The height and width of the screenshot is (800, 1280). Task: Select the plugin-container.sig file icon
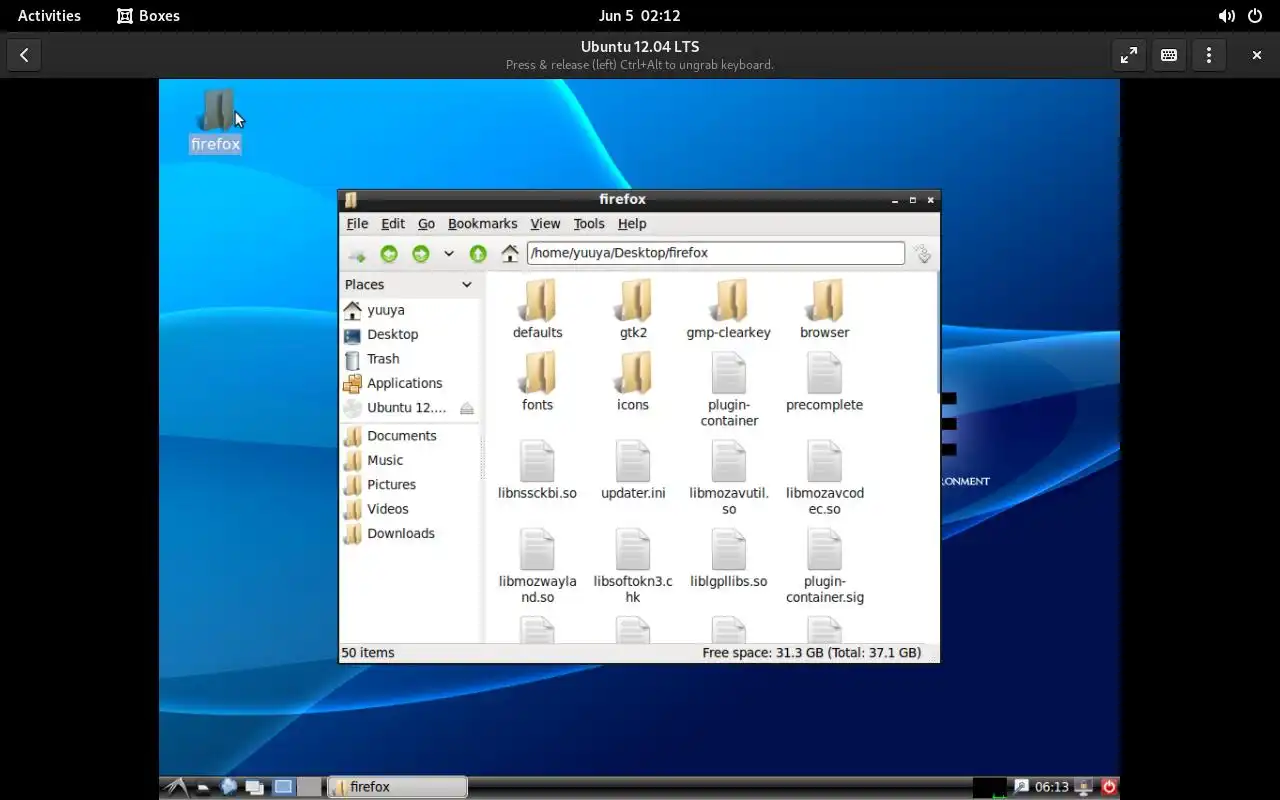(x=825, y=549)
